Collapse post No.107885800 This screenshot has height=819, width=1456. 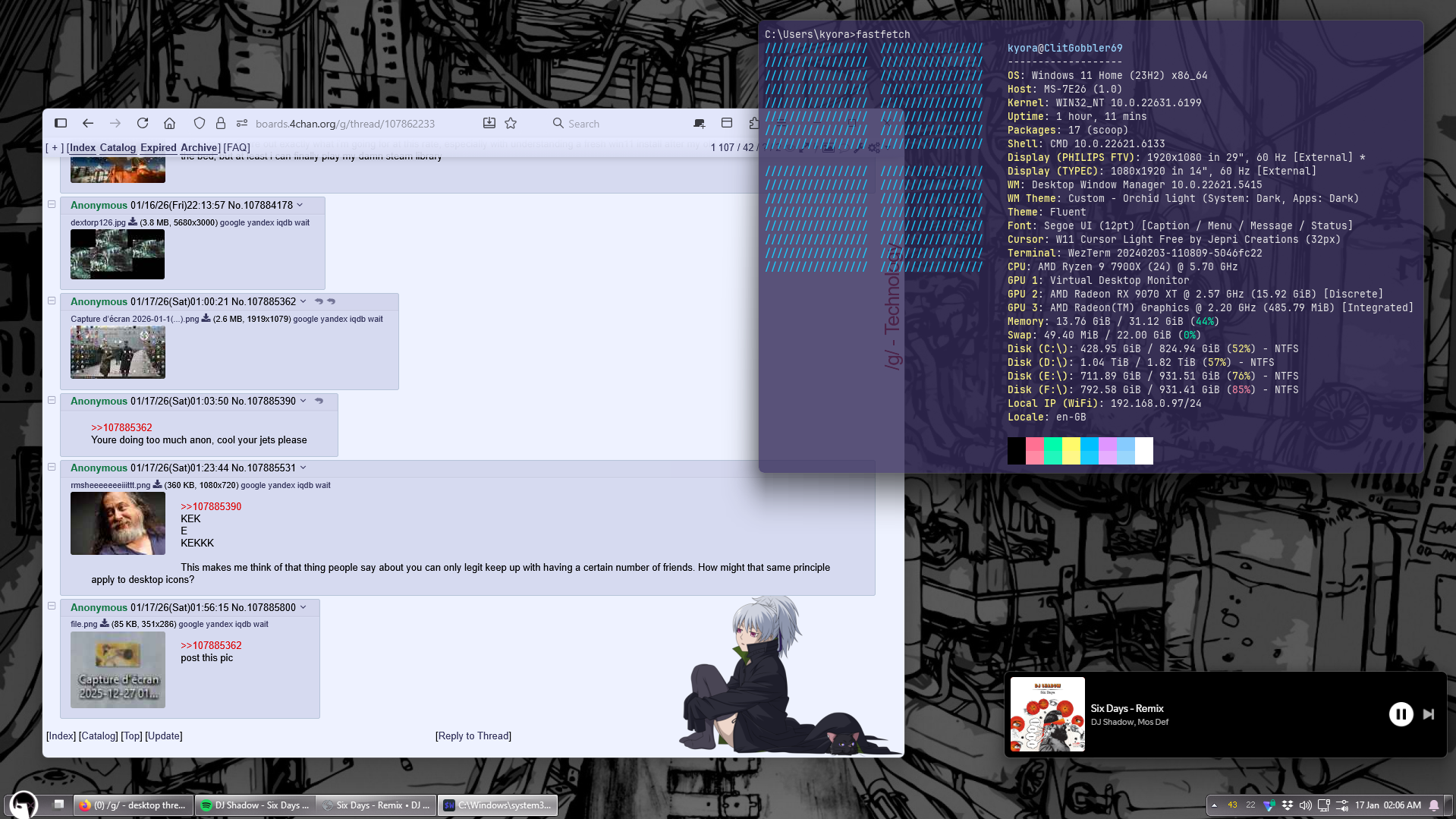coord(52,606)
